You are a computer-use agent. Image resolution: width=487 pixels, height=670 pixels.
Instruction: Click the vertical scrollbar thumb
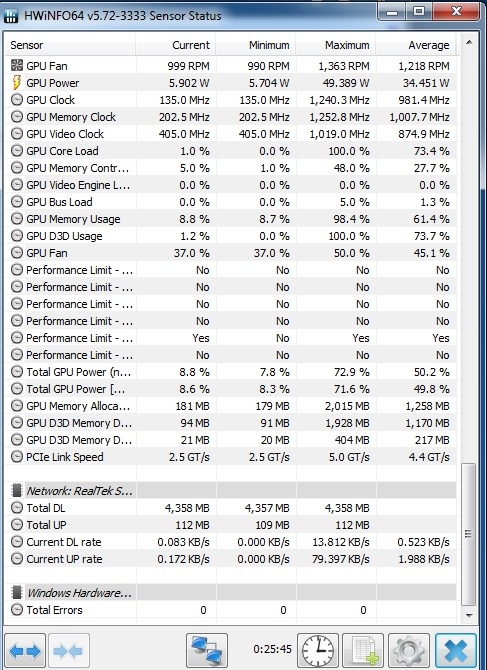tap(469, 534)
